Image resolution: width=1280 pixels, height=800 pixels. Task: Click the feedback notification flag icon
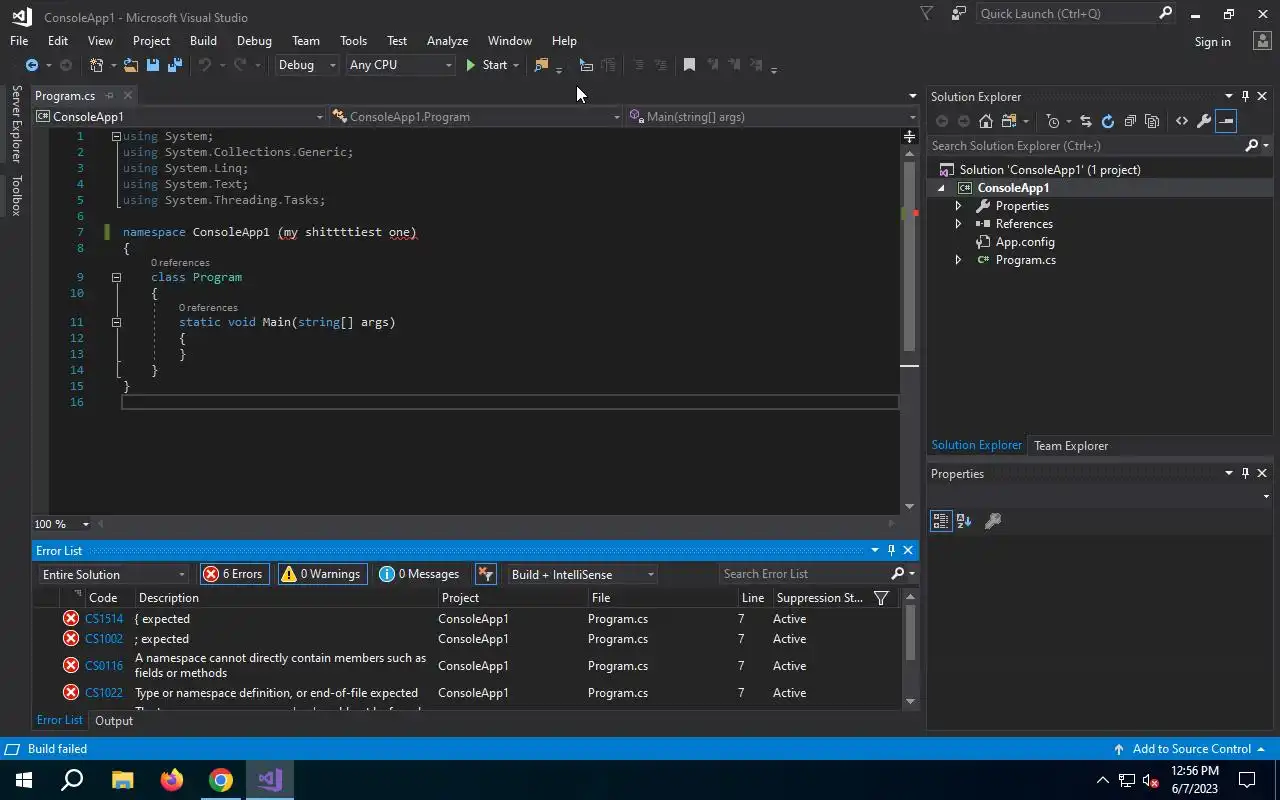pos(927,14)
